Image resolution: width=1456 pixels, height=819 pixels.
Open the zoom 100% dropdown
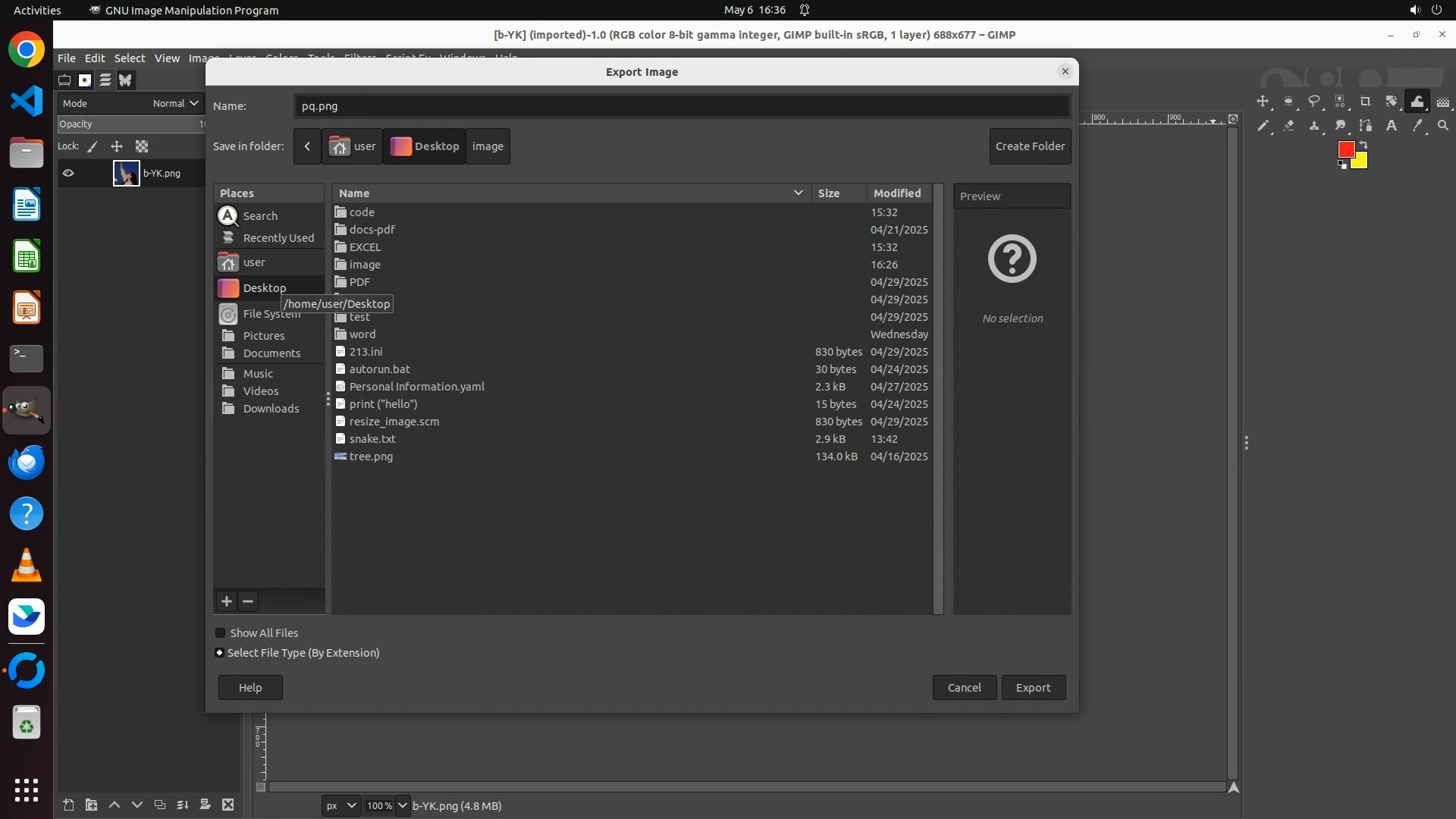(403, 805)
